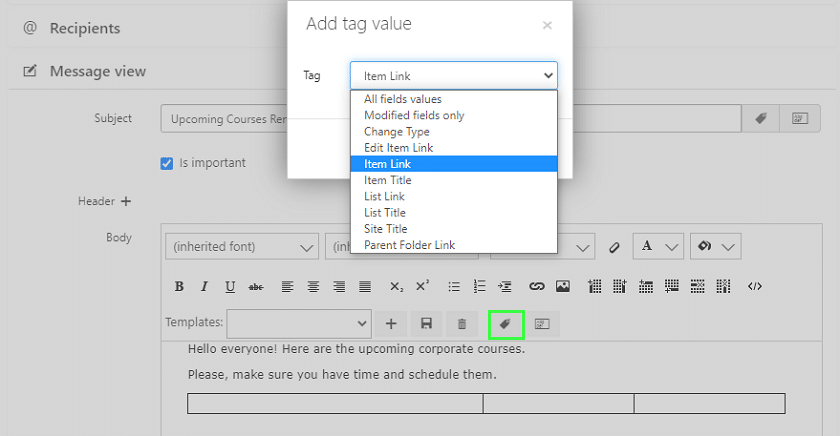Viewport: 840px width, 436px height.
Task: Uncheck the Is important checkbox
Action: 167,163
